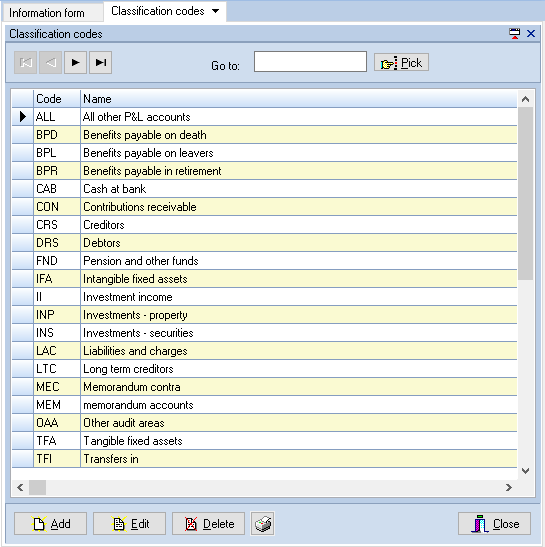Viewport: 545px width, 547px height.
Task: Click the INP code cell
Action: pos(57,315)
